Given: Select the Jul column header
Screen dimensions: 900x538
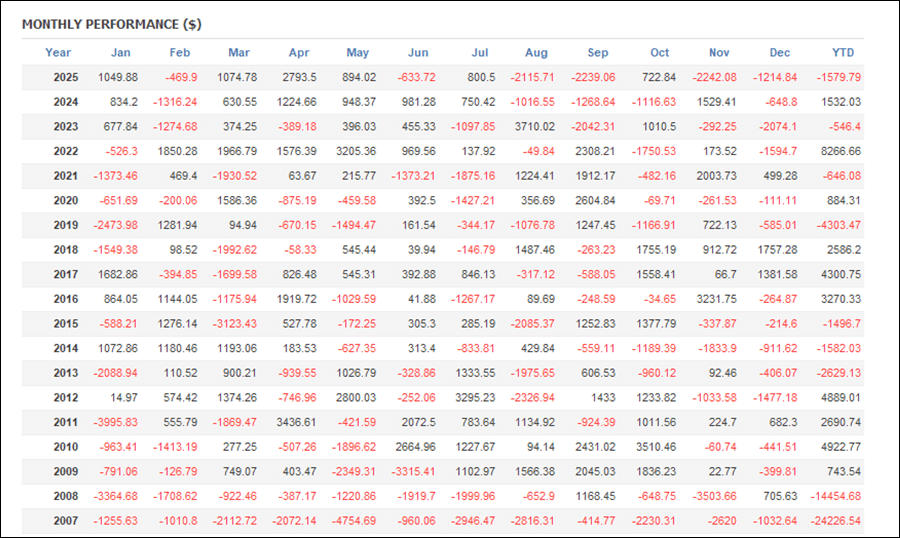Looking at the screenshot, I should 479,52.
